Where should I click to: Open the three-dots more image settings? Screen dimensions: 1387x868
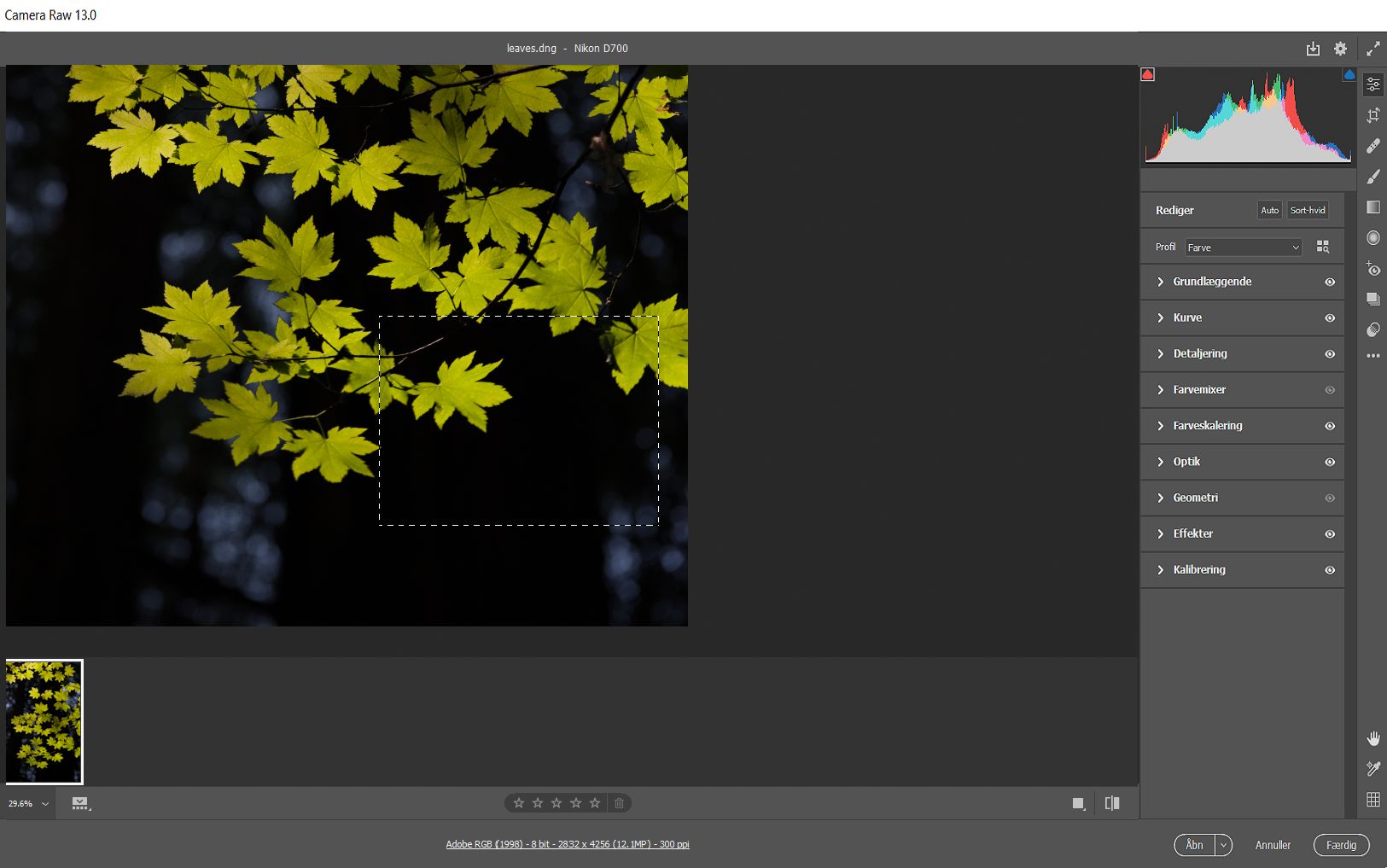1372,356
